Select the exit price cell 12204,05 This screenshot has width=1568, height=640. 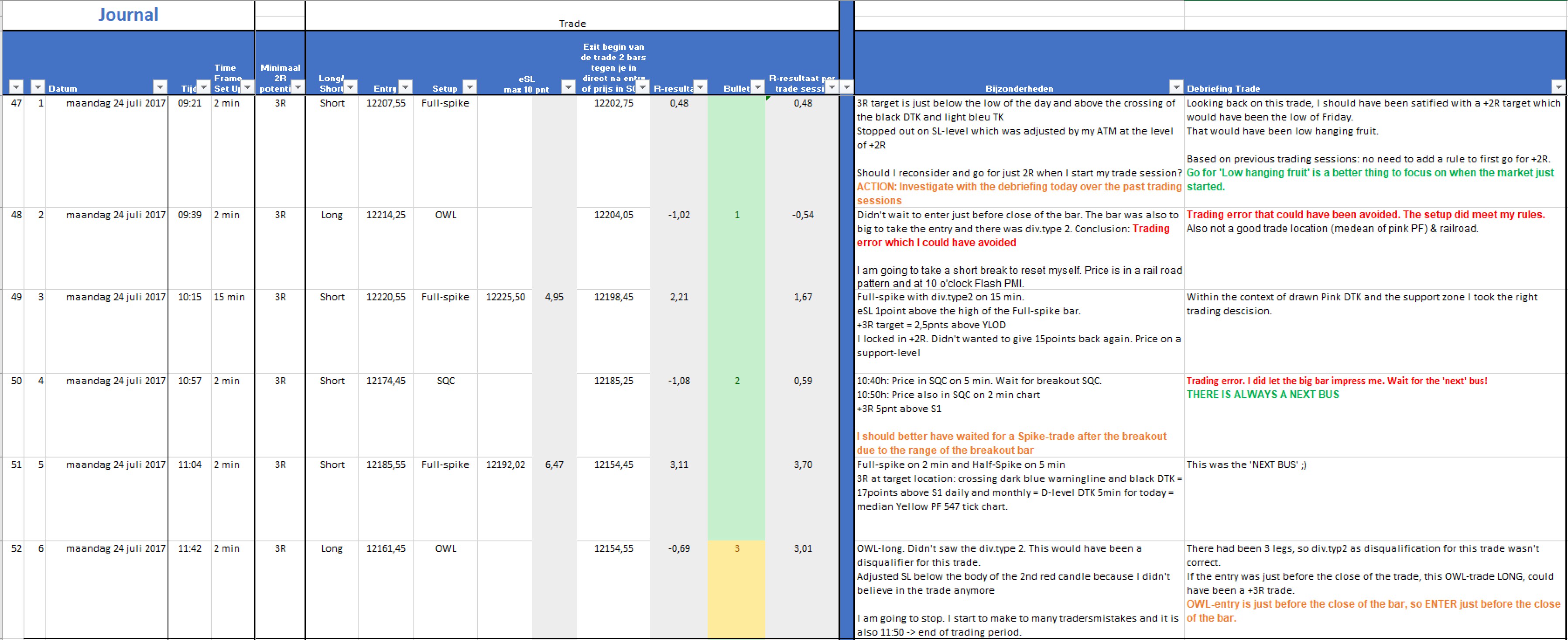[613, 248]
